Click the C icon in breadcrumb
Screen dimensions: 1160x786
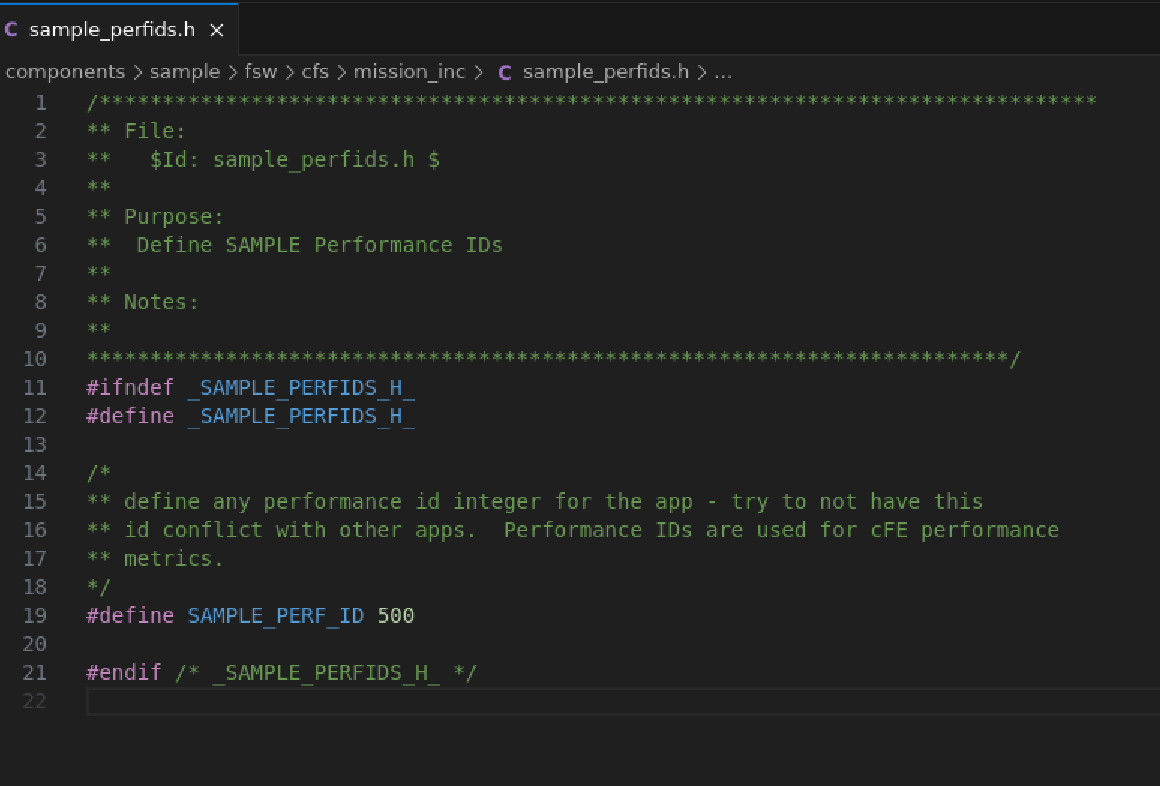point(505,73)
